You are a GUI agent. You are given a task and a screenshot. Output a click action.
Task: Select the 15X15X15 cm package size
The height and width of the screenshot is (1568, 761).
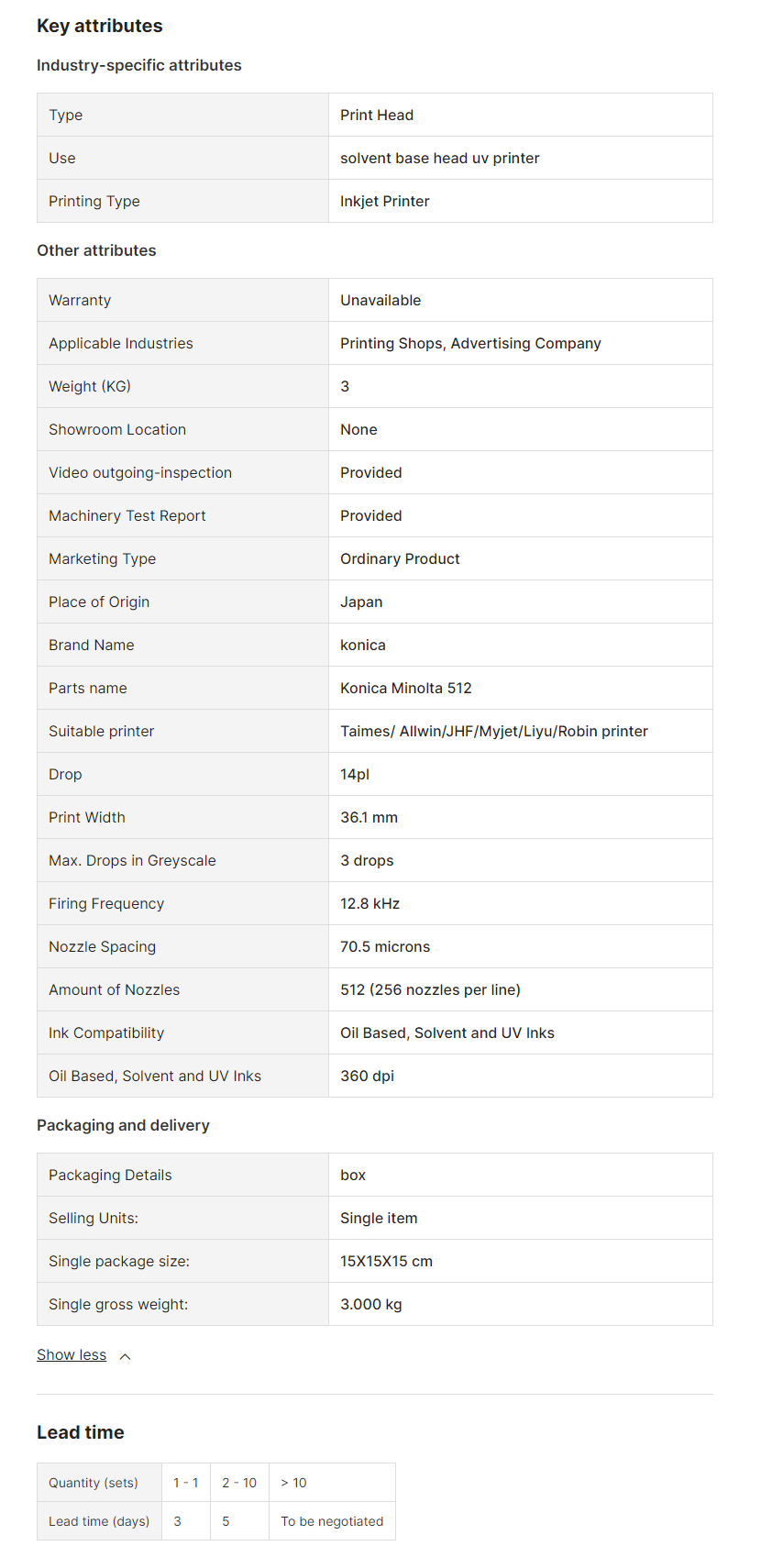click(x=386, y=1261)
